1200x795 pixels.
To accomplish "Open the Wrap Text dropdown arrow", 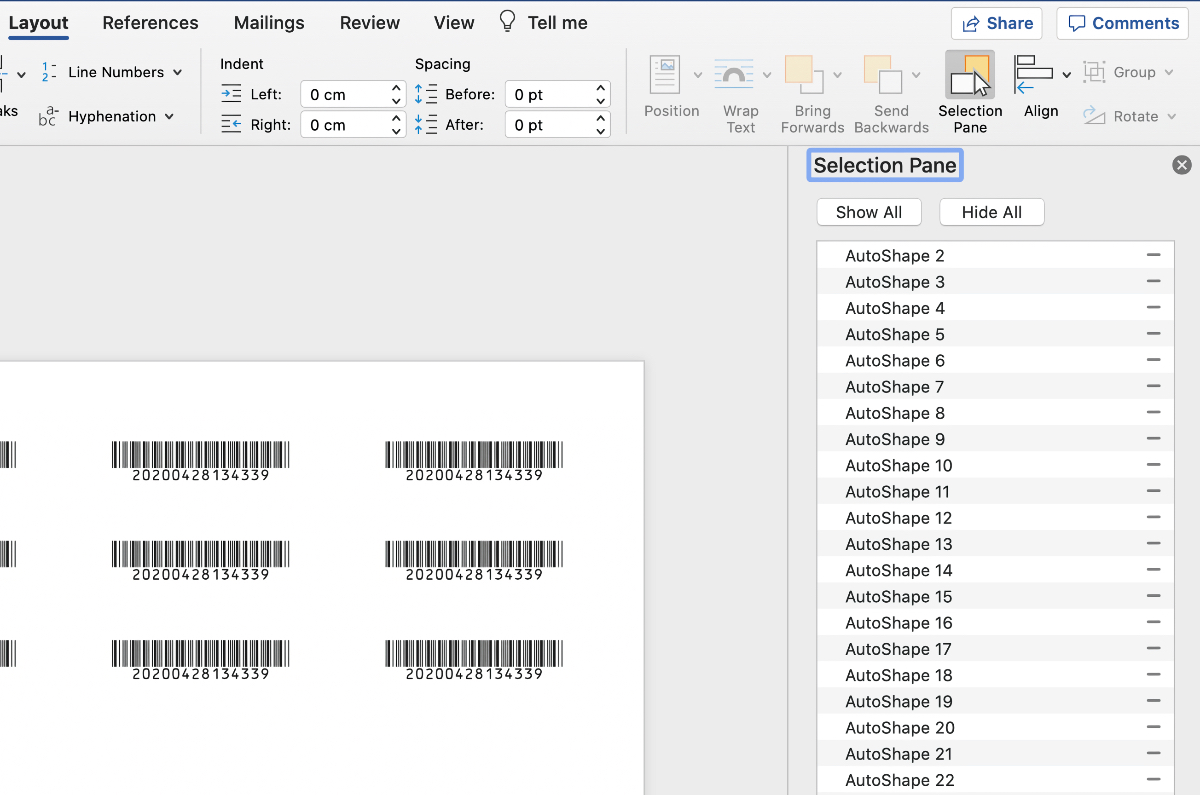I will pyautogui.click(x=767, y=75).
